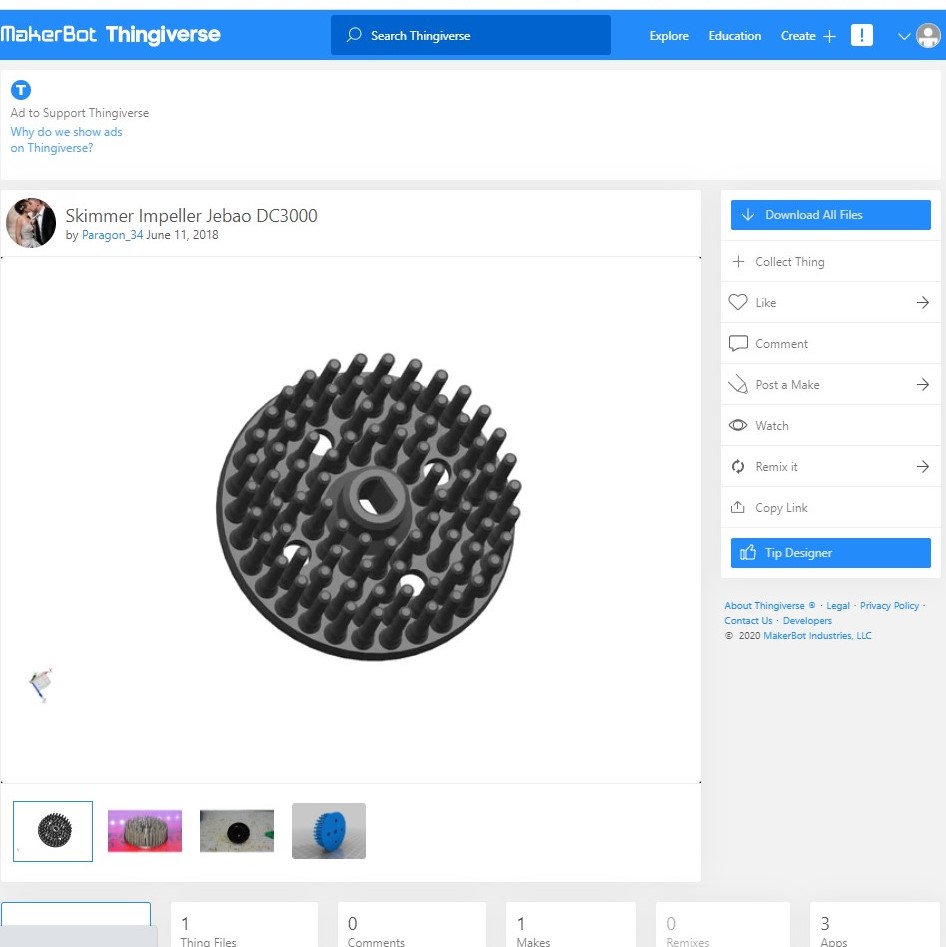Open the Legal link
The height and width of the screenshot is (947, 946).
point(838,605)
